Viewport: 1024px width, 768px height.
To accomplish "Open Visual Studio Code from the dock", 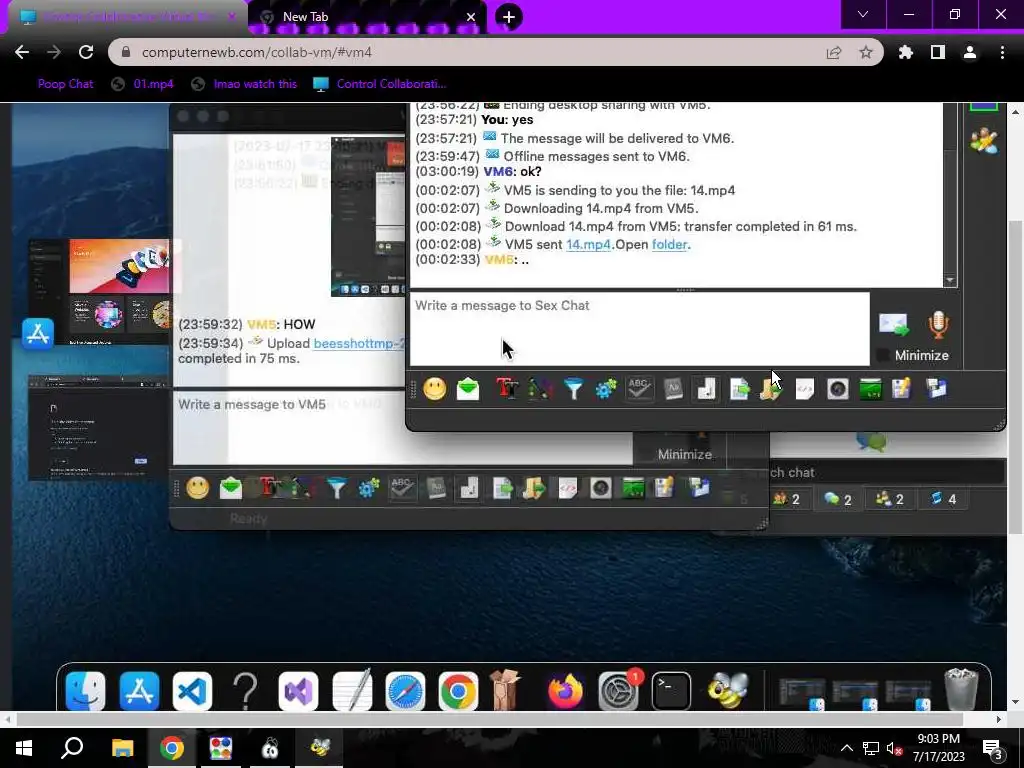I will click(192, 690).
